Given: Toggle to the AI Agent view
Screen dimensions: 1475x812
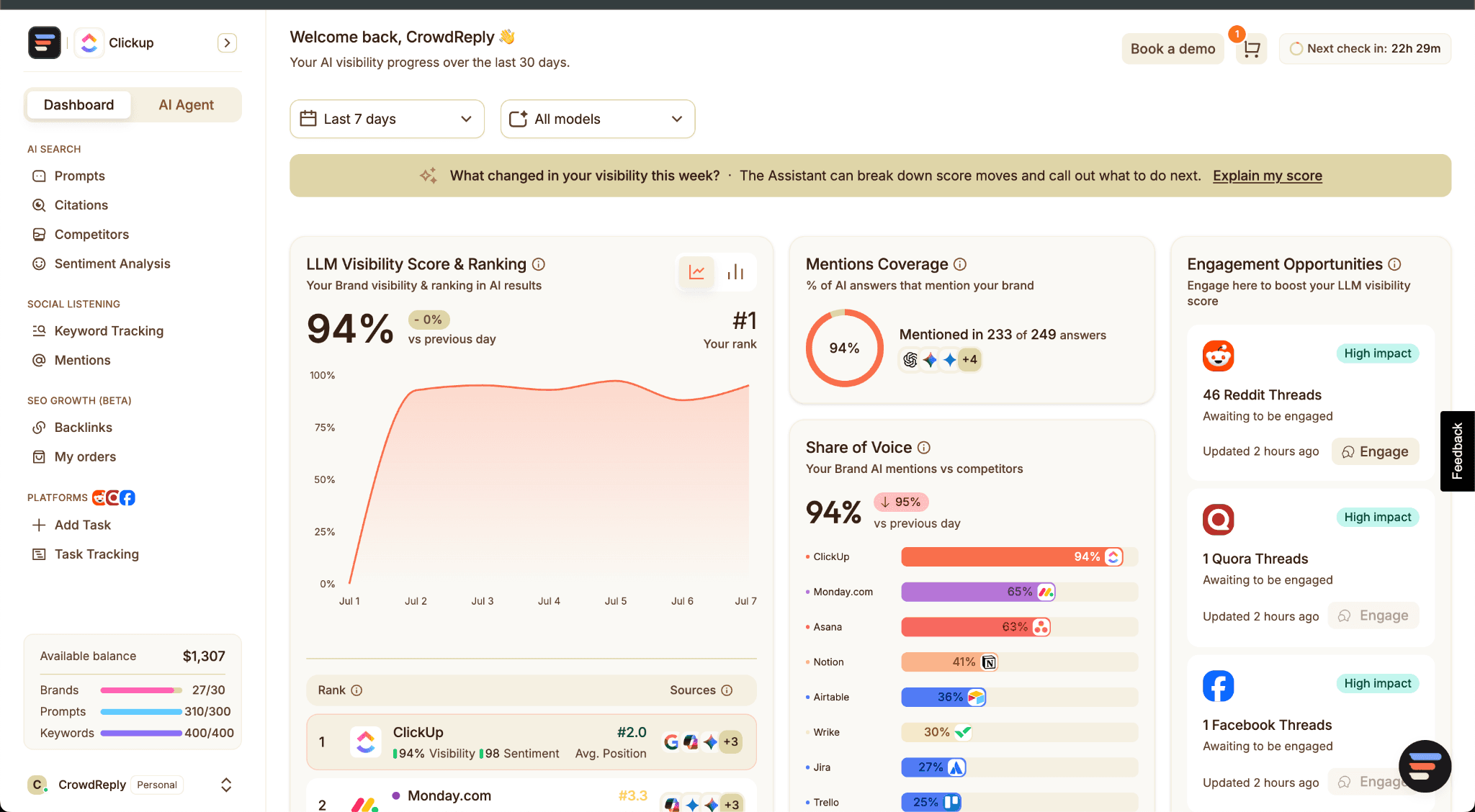Looking at the screenshot, I should (x=186, y=105).
